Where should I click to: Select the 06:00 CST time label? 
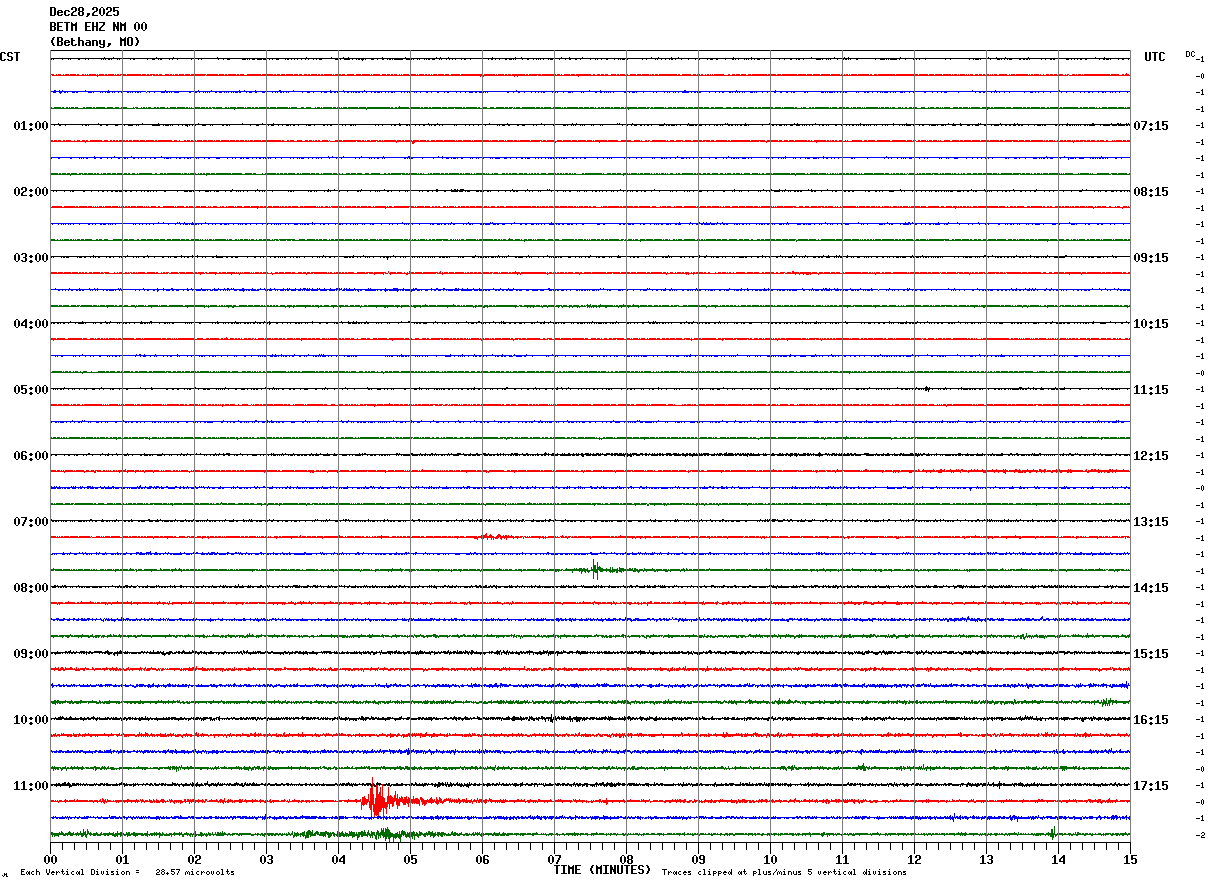[x=31, y=456]
